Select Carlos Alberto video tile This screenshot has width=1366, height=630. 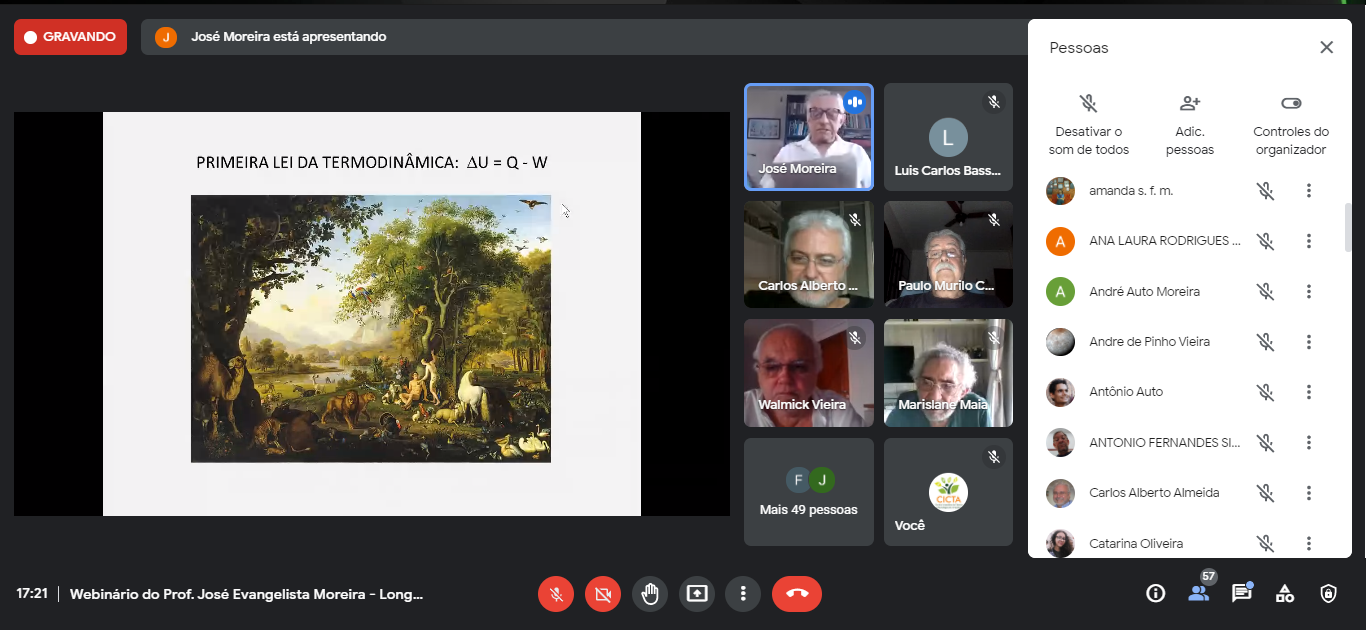[809, 254]
